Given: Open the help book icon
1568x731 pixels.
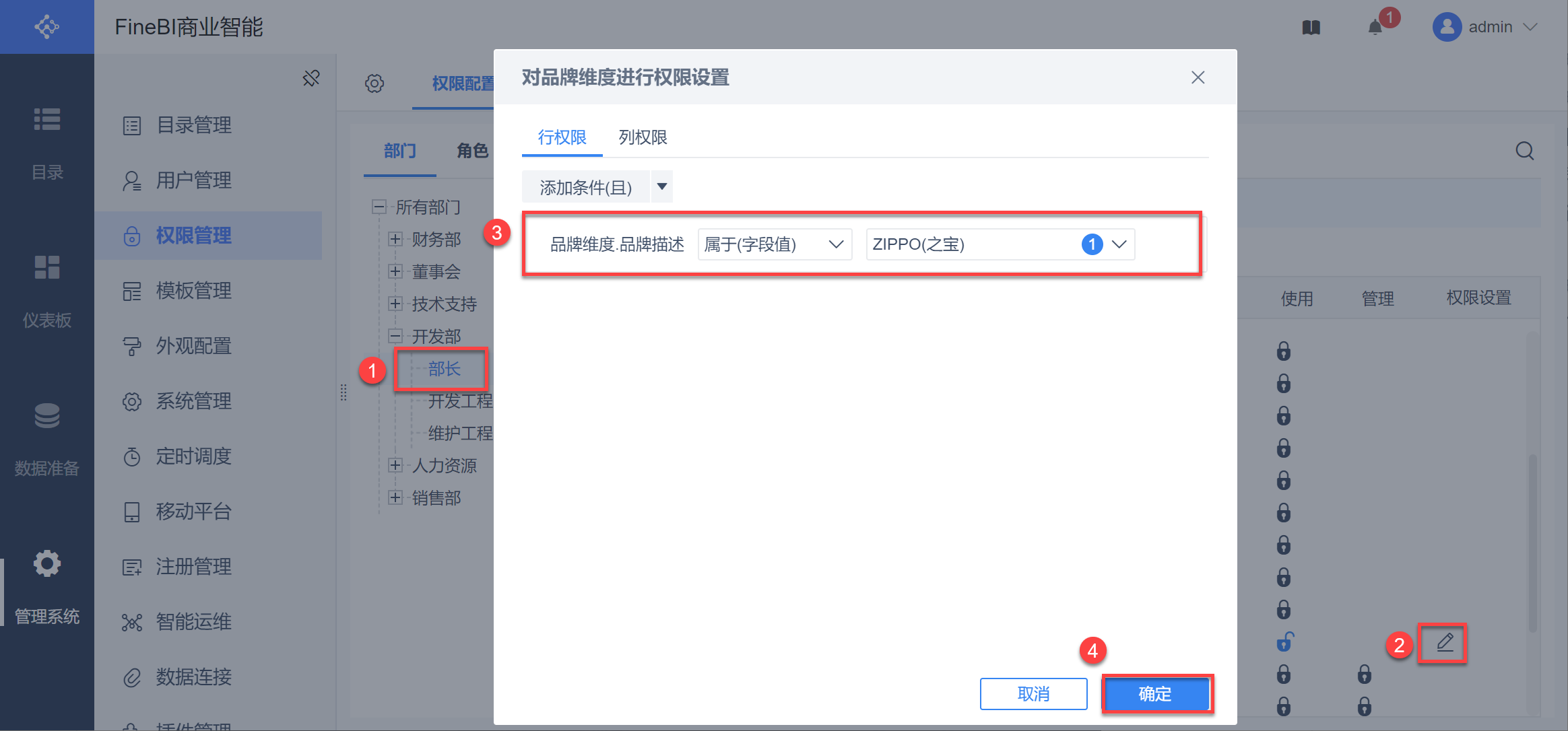Looking at the screenshot, I should (1311, 28).
